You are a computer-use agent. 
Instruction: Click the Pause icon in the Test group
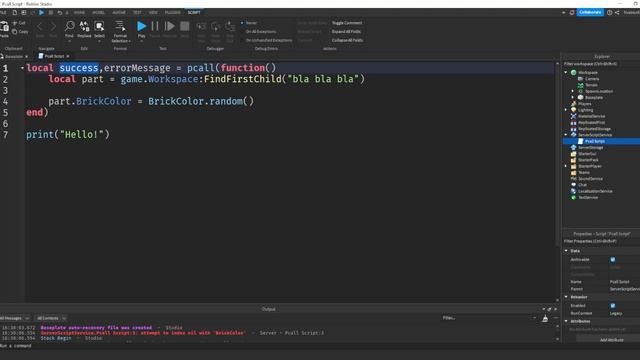(155, 27)
